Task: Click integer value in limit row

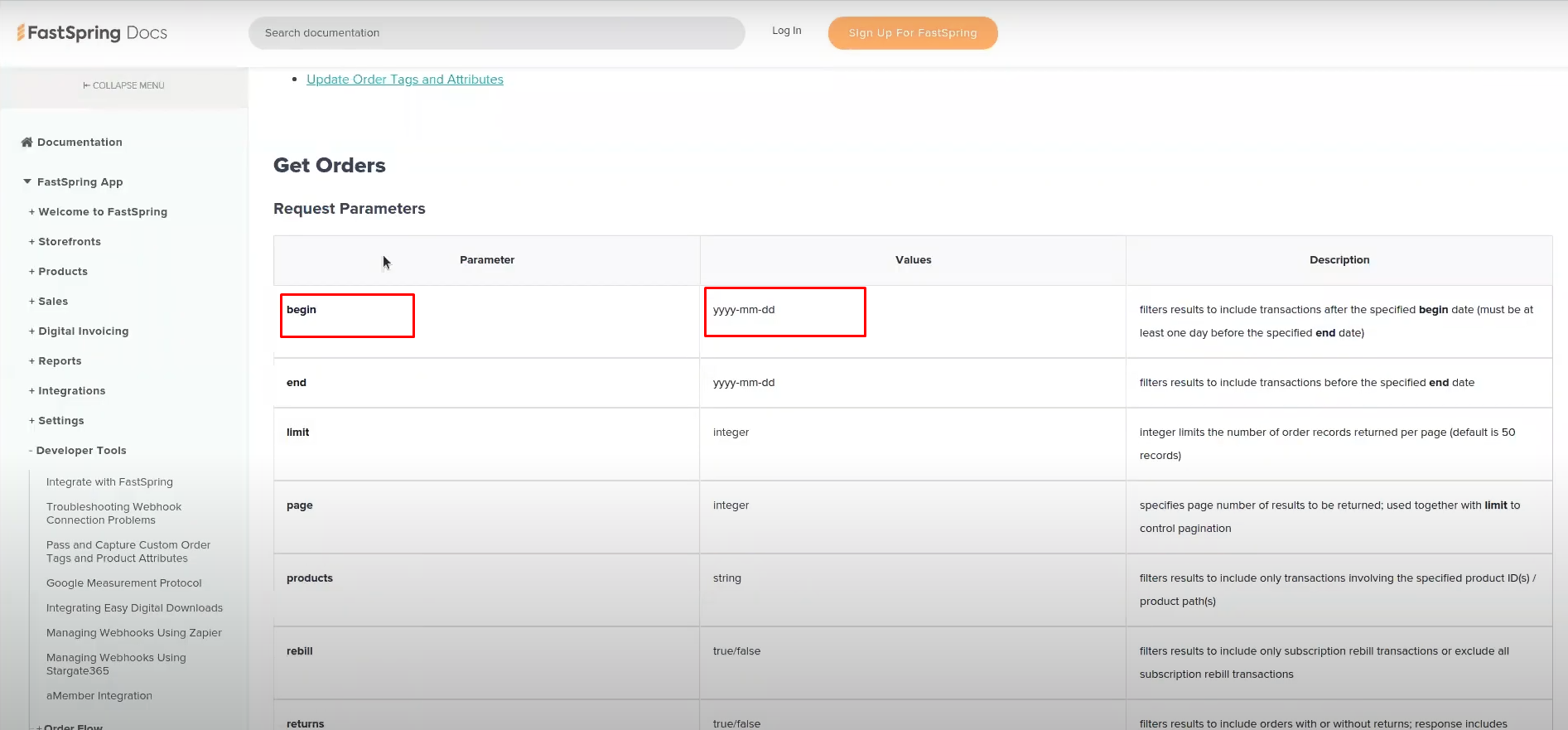Action: pyautogui.click(x=731, y=433)
